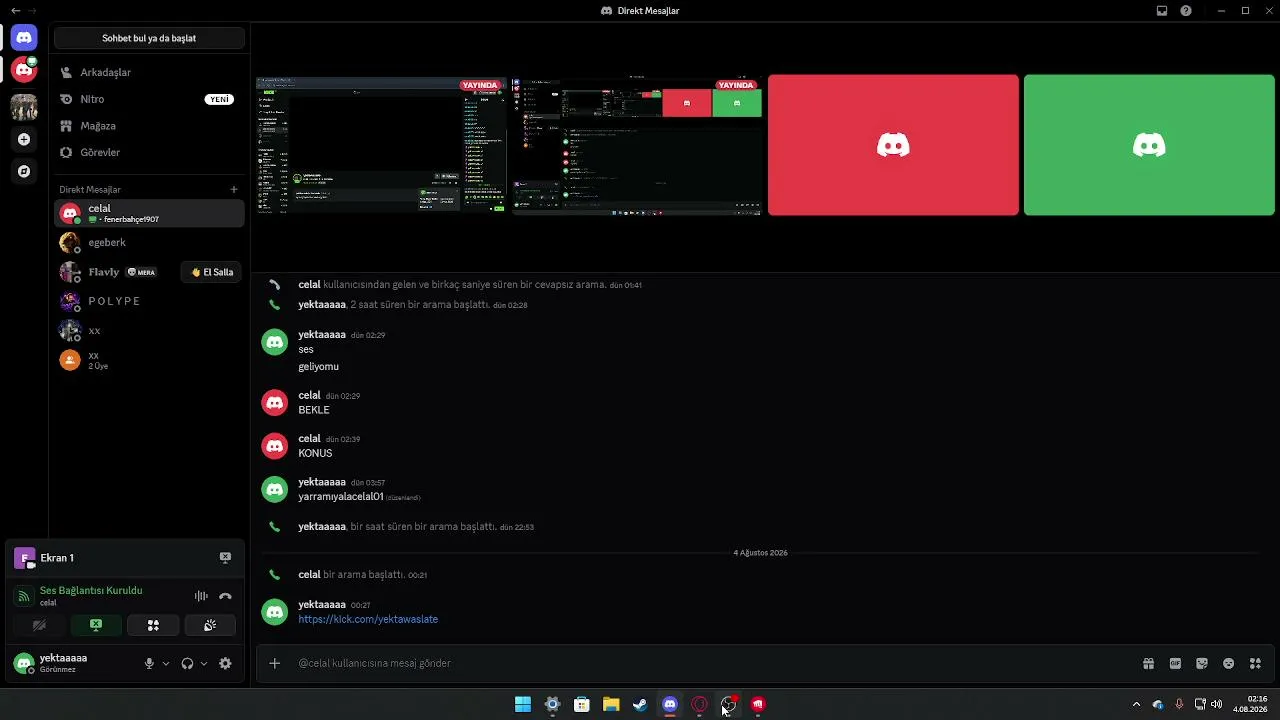Open Discord Direct Messages home icon

pyautogui.click(x=24, y=37)
